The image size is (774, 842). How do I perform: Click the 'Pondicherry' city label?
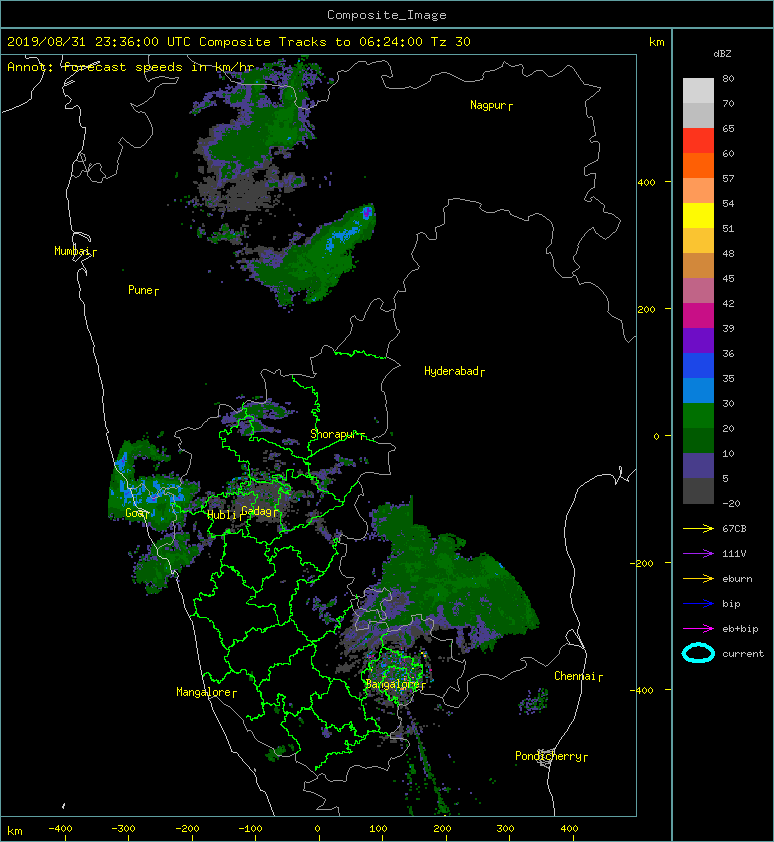(x=548, y=756)
